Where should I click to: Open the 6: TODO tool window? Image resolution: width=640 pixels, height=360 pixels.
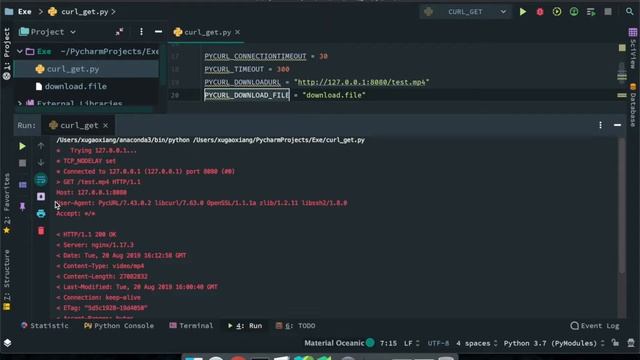tap(295, 326)
